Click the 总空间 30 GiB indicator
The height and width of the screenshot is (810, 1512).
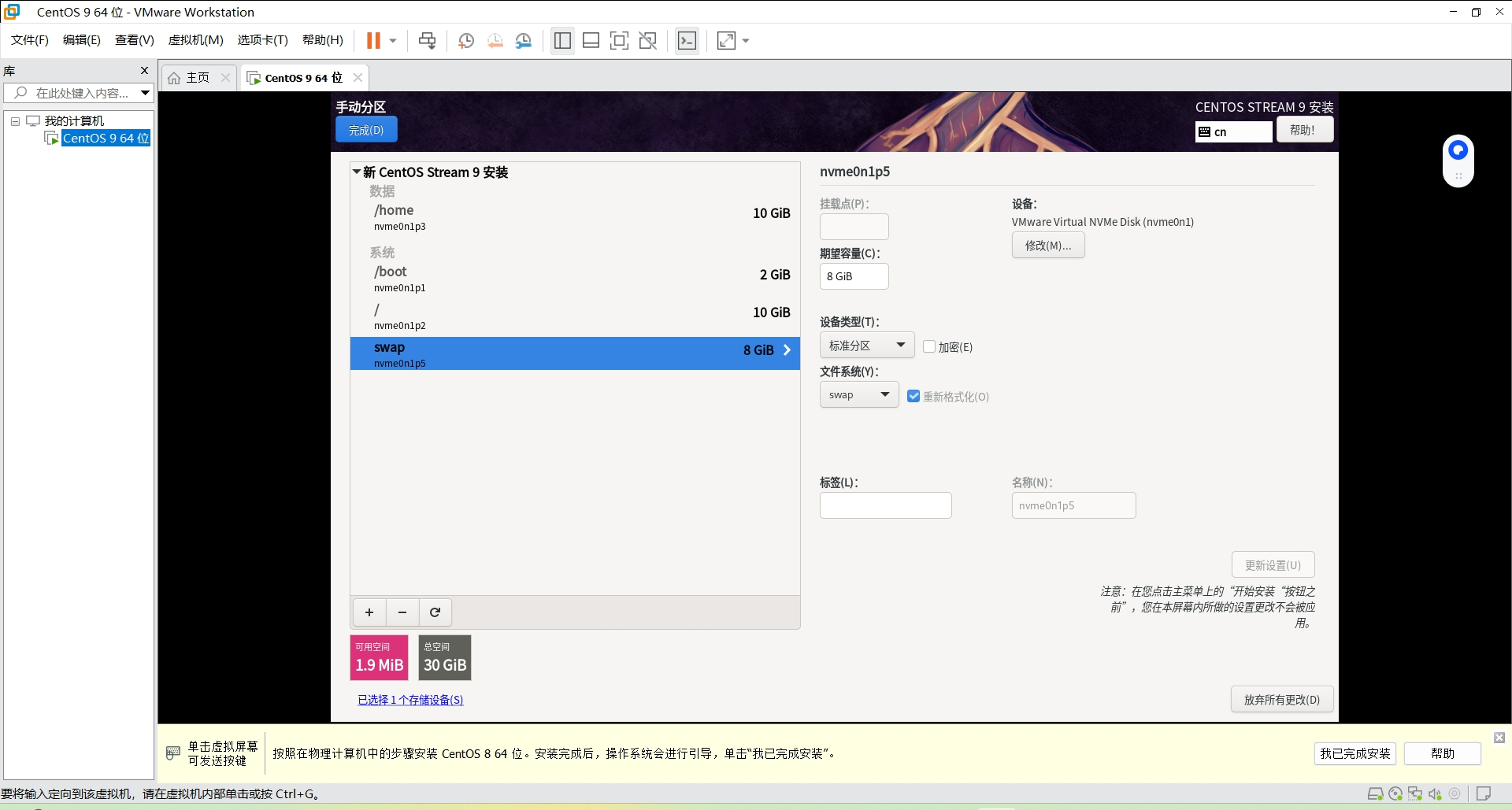pyautogui.click(x=445, y=657)
